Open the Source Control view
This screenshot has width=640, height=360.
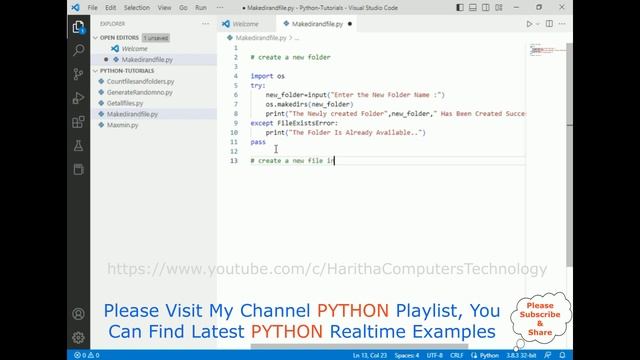click(78, 74)
